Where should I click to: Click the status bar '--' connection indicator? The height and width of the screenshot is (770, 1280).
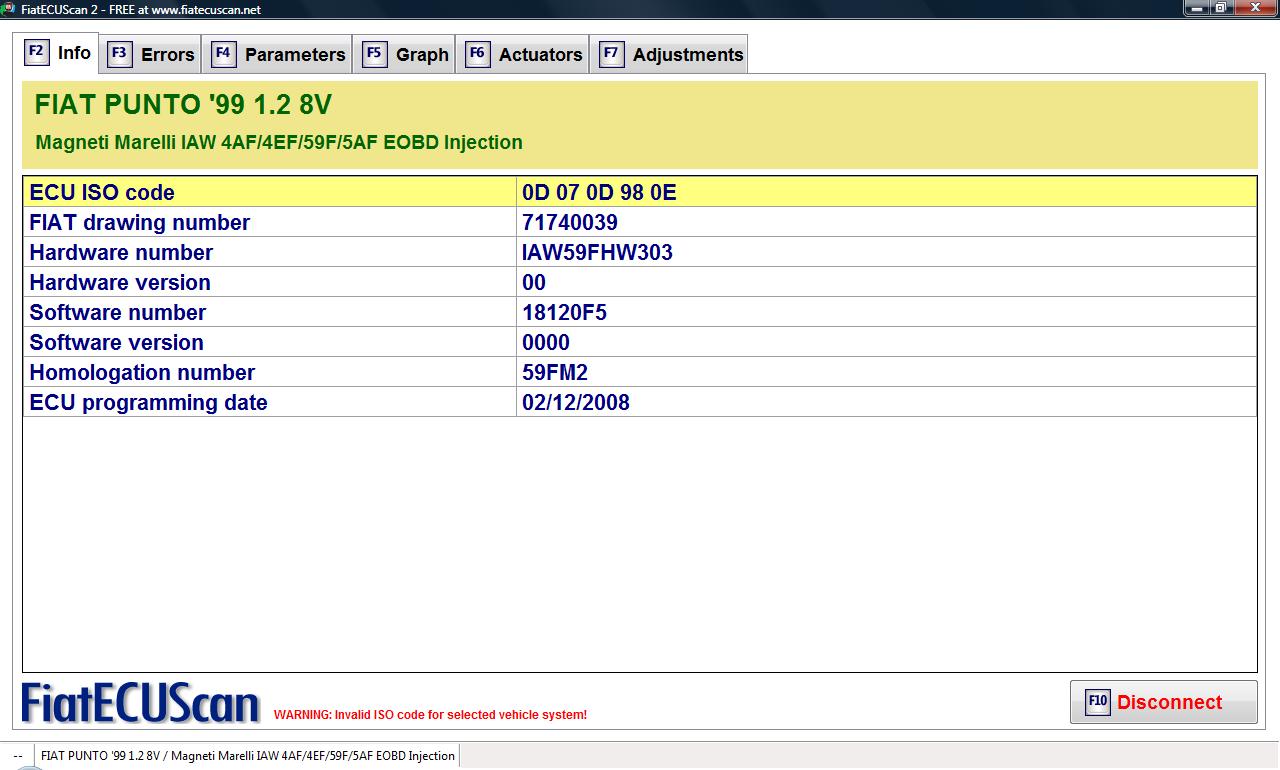coord(18,756)
